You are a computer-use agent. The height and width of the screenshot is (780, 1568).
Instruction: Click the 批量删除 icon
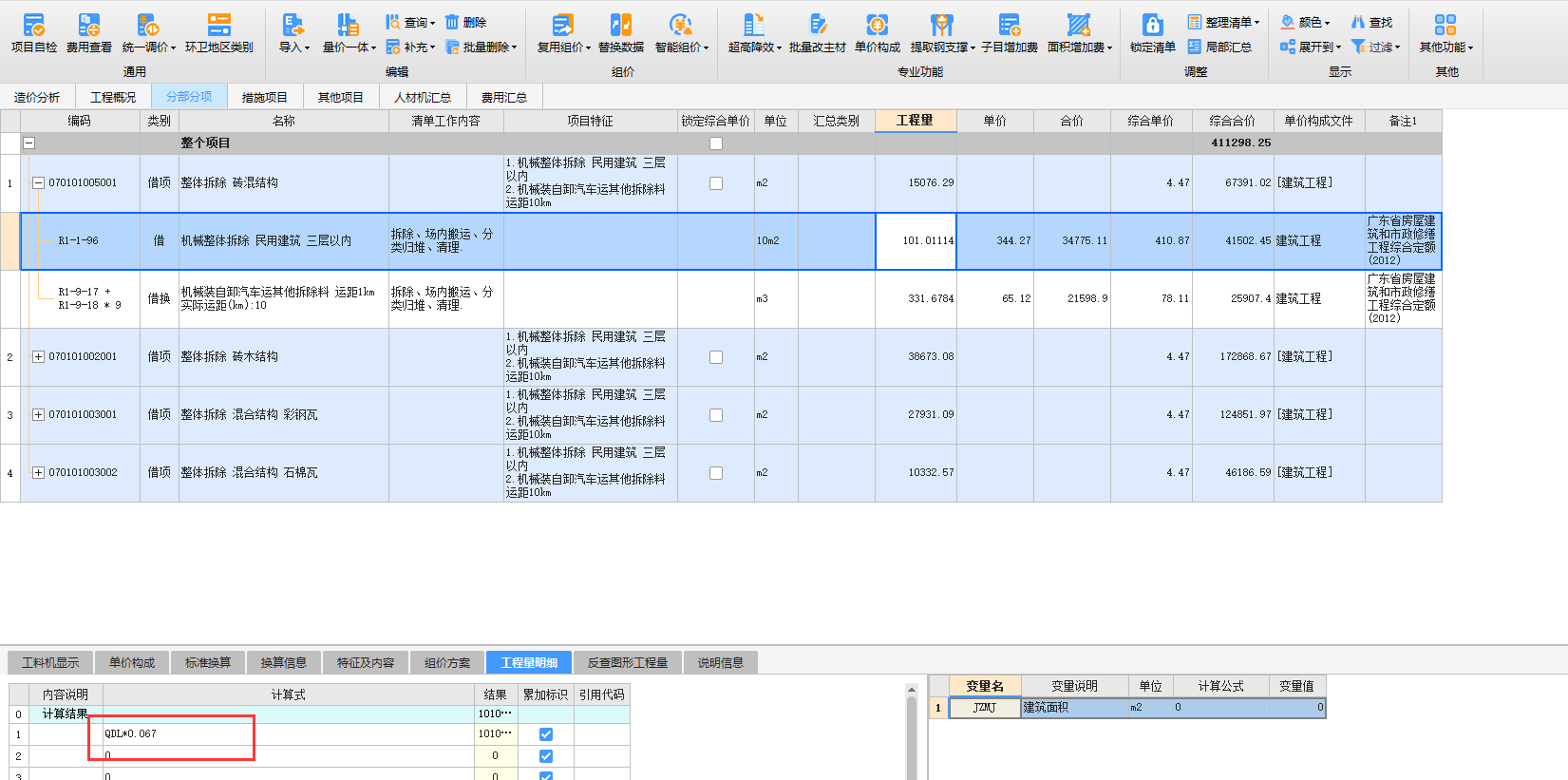pos(452,47)
